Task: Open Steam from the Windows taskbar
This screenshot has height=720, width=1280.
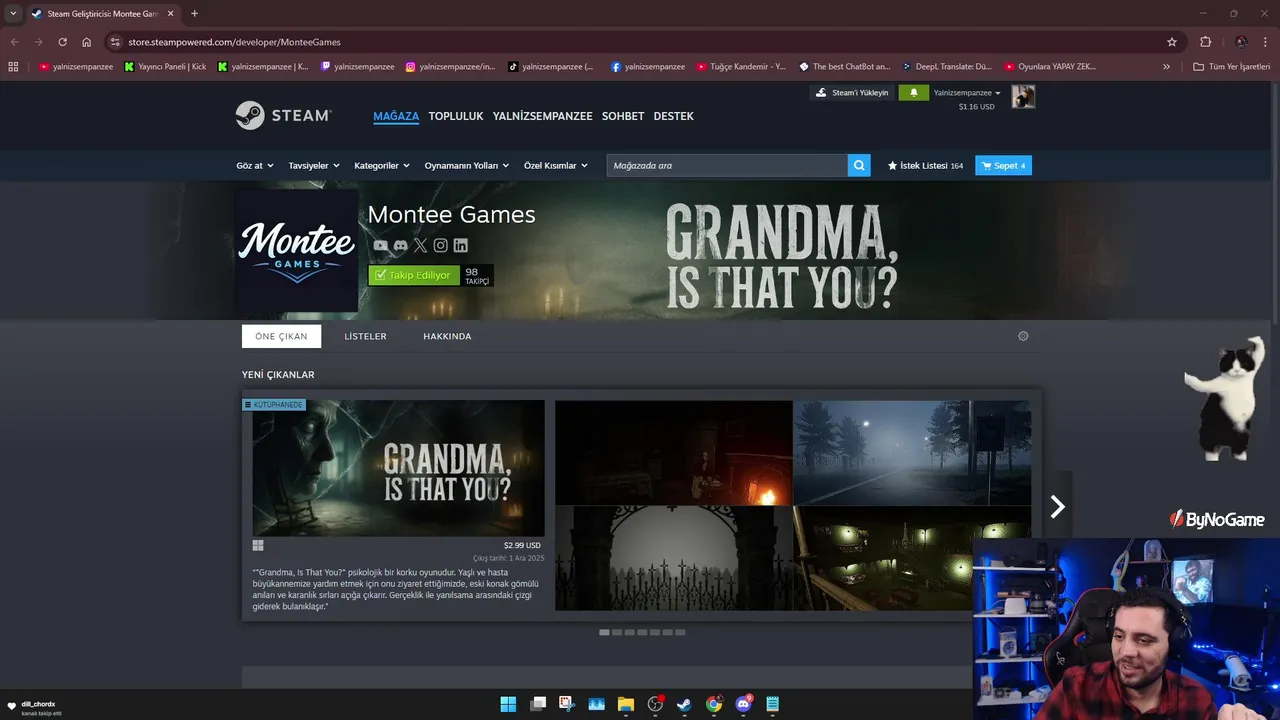Action: [684, 704]
